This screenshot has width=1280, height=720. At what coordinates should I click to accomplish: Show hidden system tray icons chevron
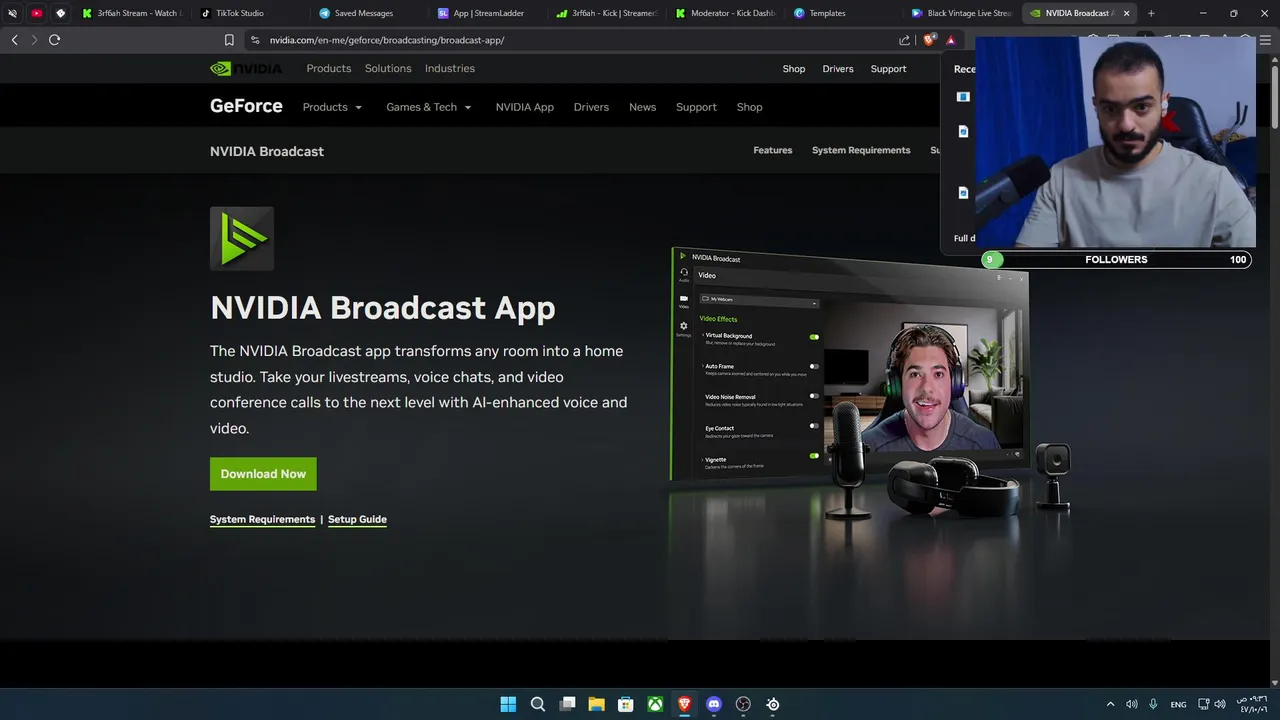coord(1110,704)
